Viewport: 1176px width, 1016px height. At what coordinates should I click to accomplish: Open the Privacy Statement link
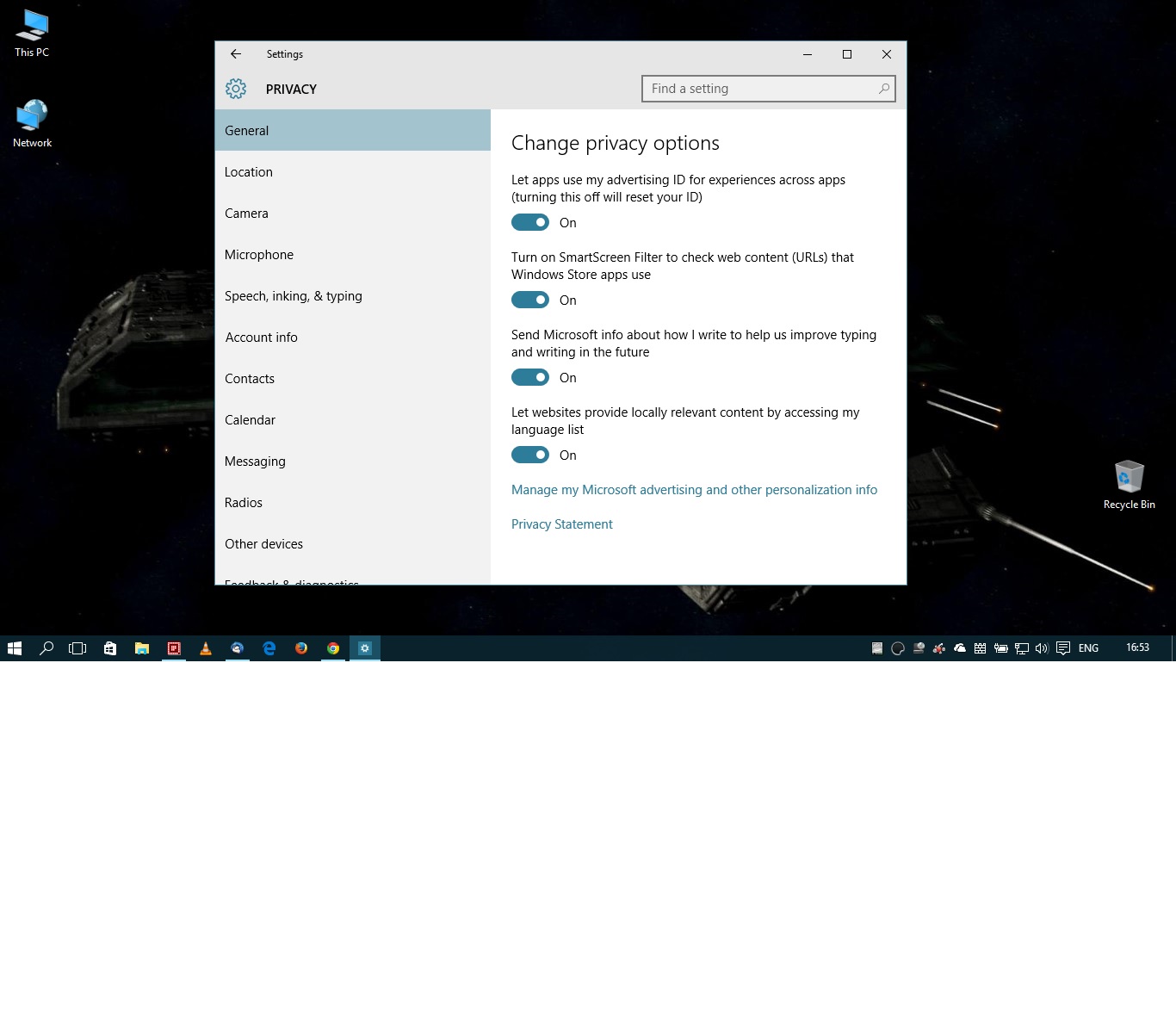click(x=562, y=523)
